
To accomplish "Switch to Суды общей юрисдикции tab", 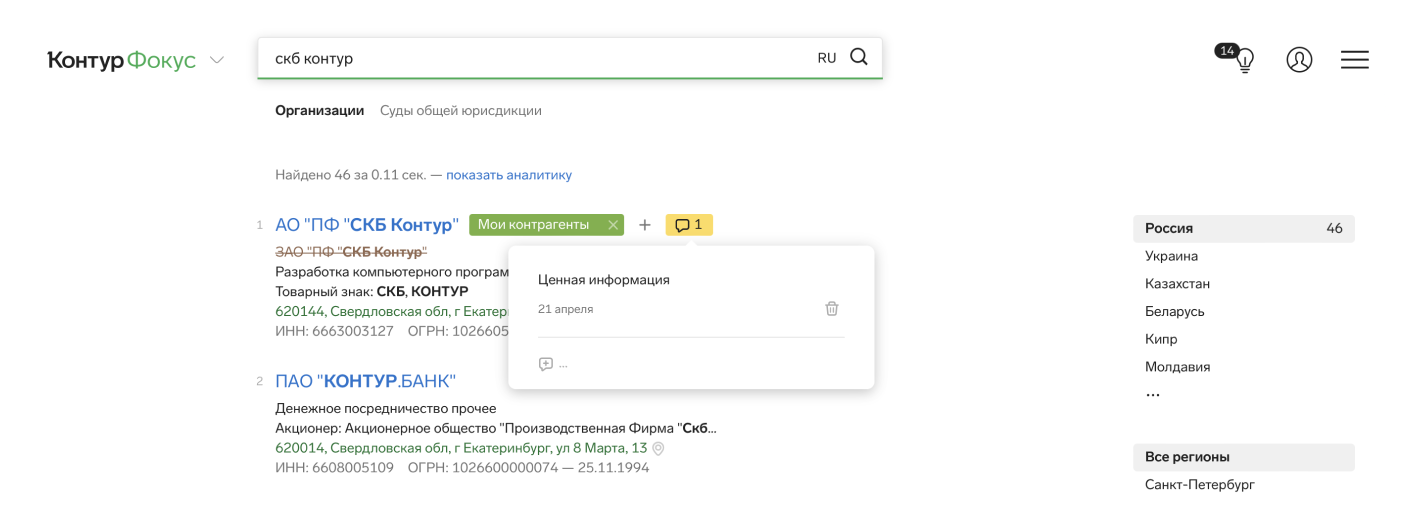I will (461, 110).
